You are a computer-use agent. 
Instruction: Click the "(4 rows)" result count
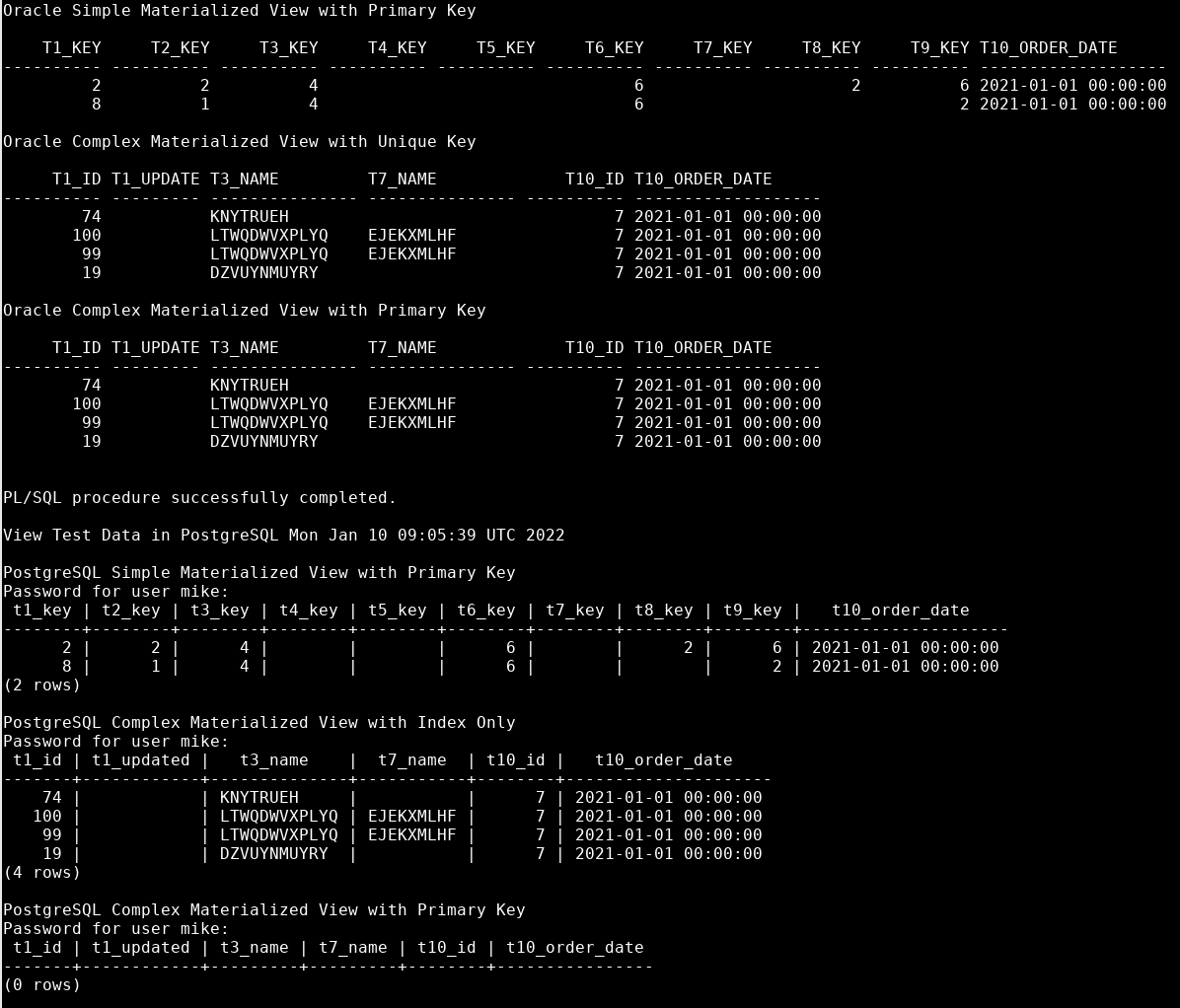(x=42, y=873)
